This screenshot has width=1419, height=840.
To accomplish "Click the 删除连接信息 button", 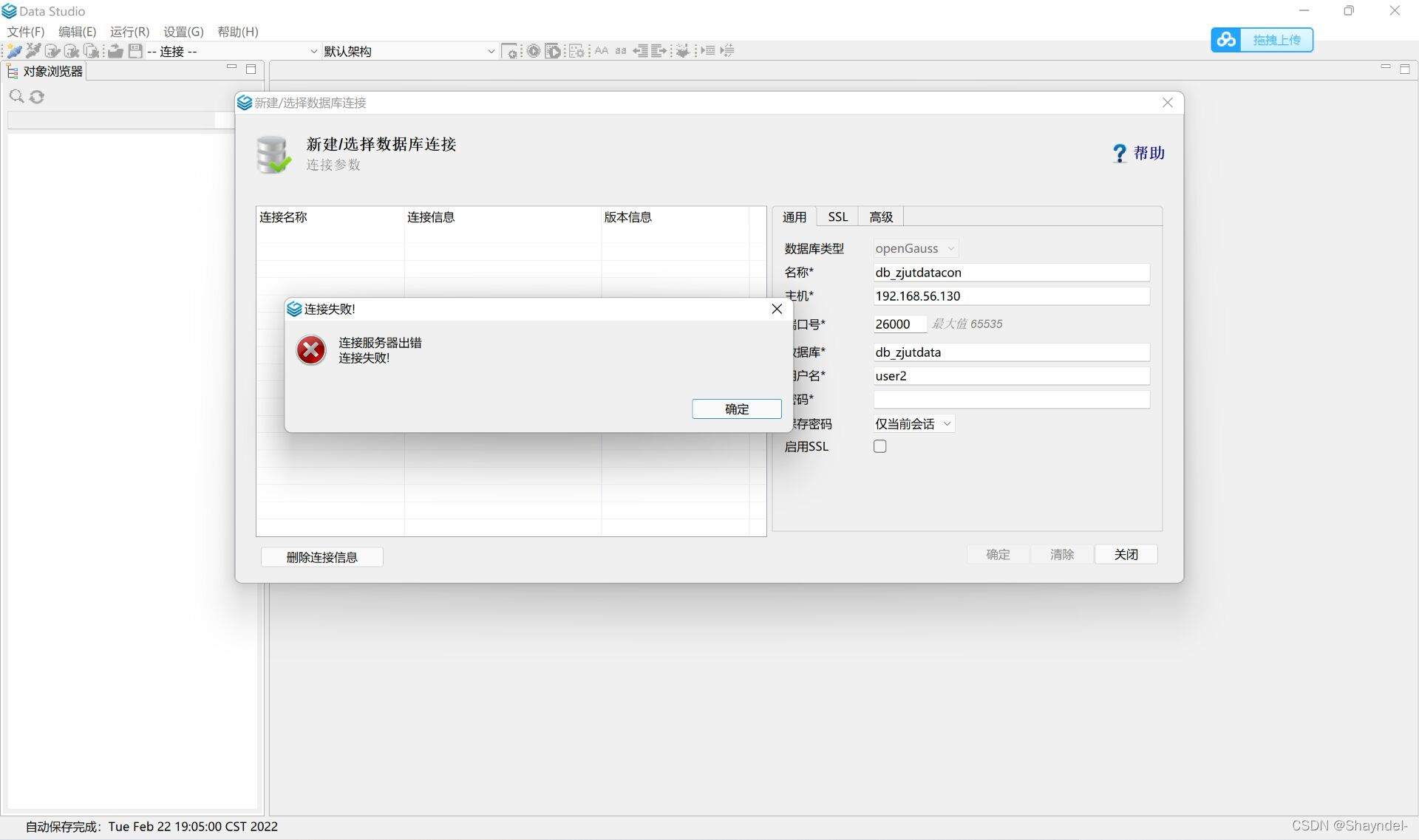I will click(321, 557).
